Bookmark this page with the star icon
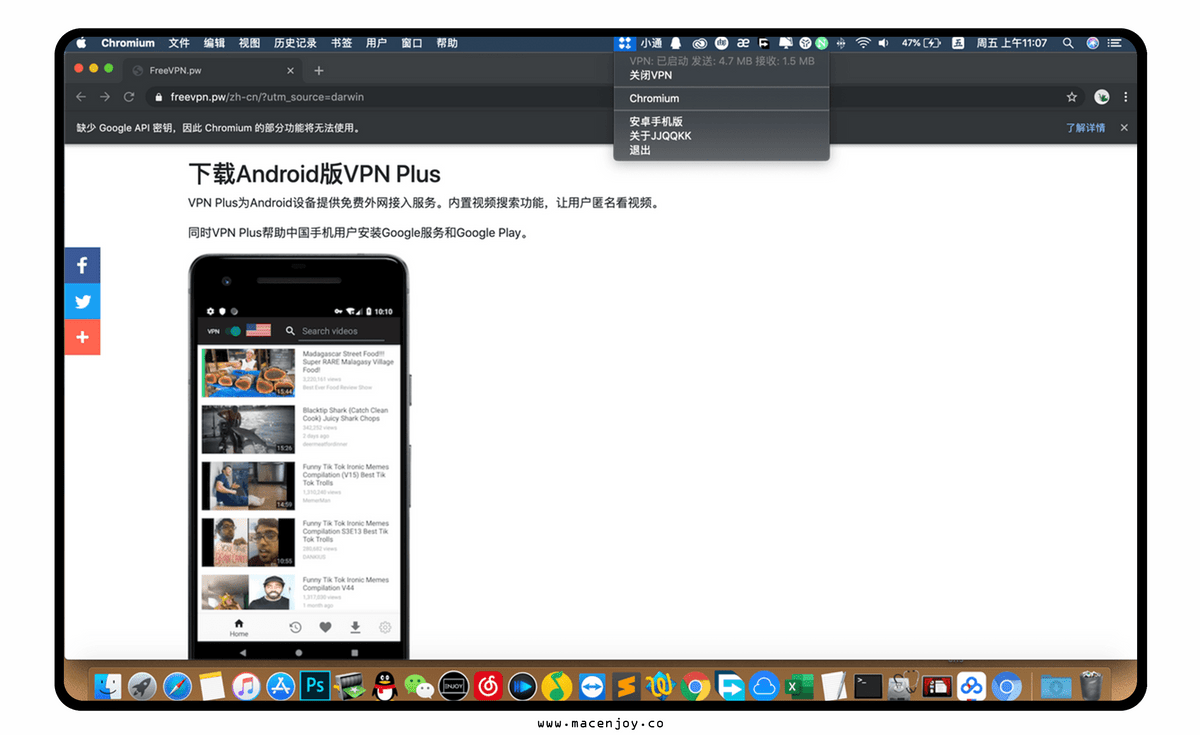This screenshot has width=1200, height=735. 1072,97
